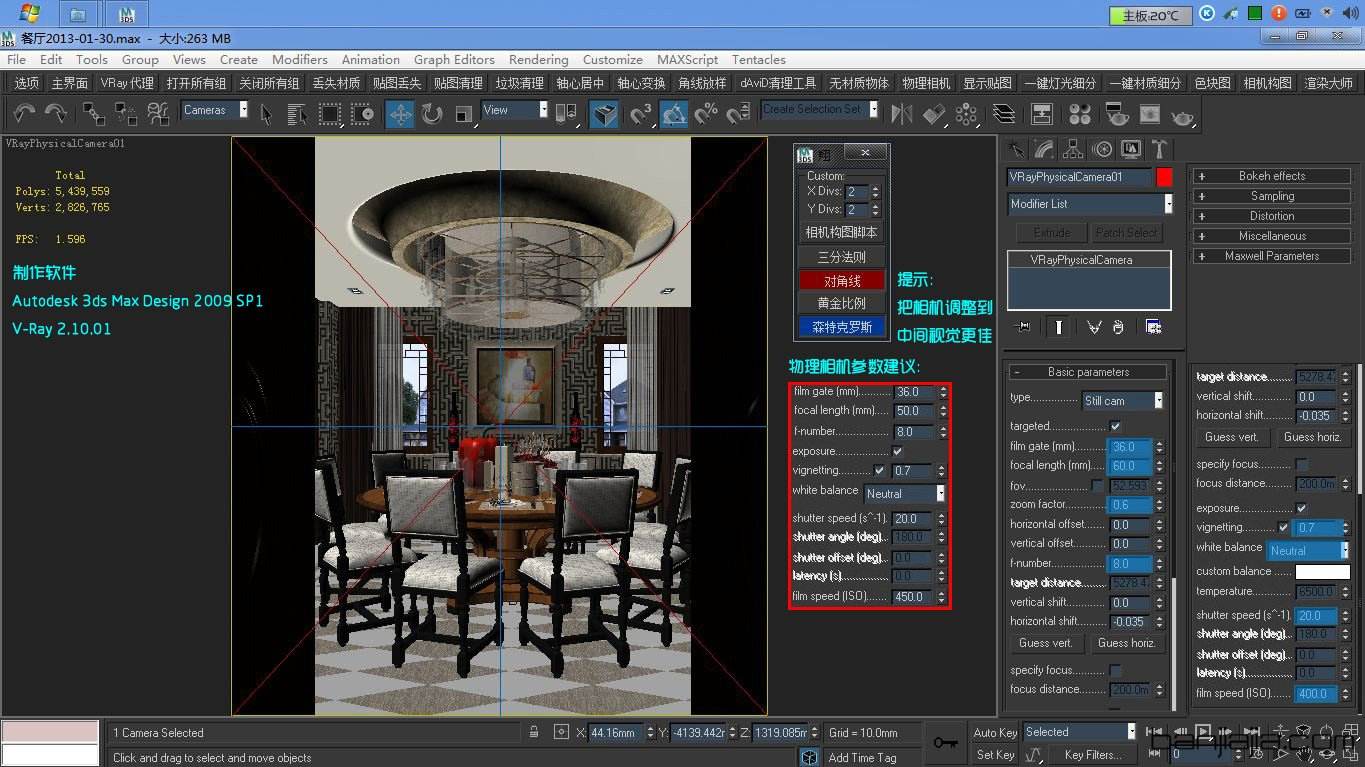This screenshot has height=767, width=1365.
Task: Open the Modifier List dropdown
Action: tap(1090, 204)
